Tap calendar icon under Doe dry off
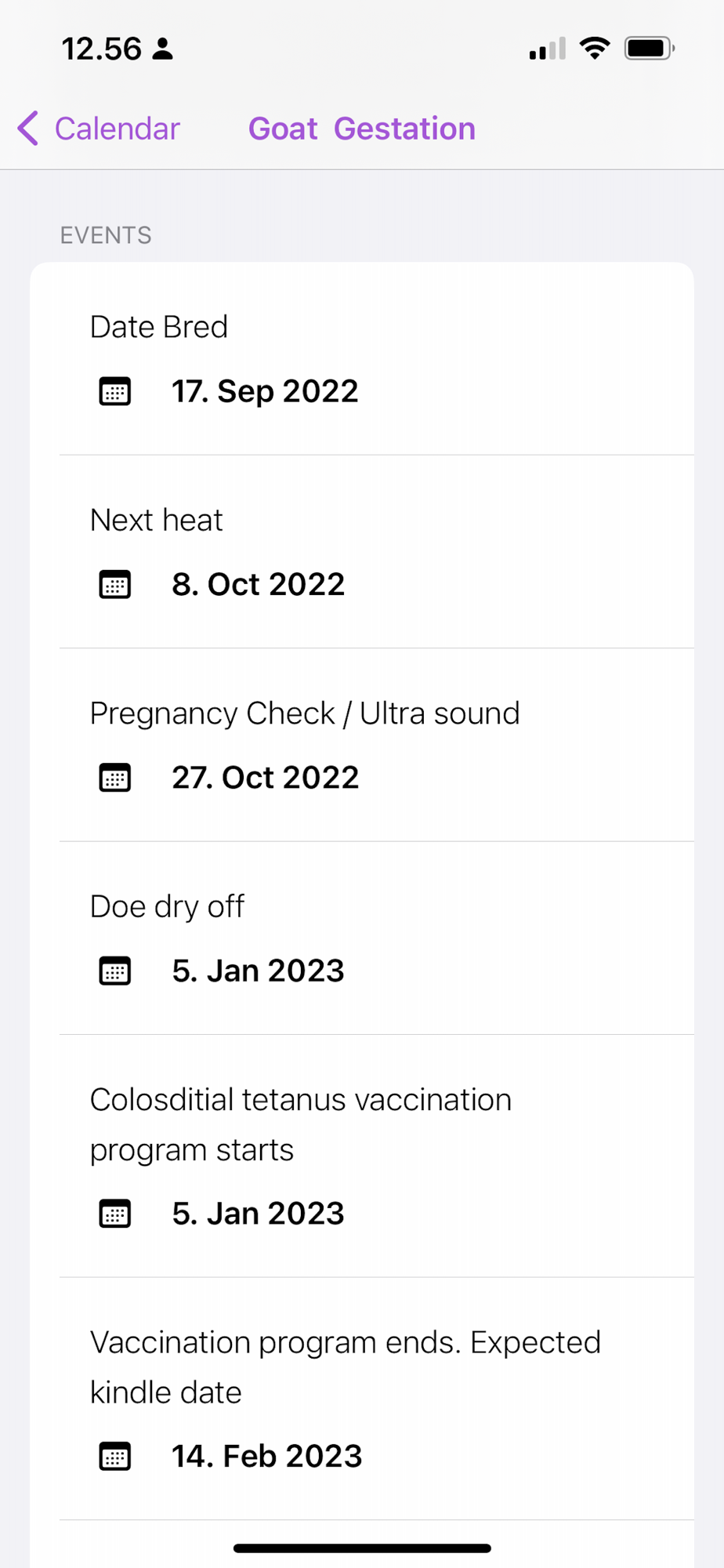 115,971
